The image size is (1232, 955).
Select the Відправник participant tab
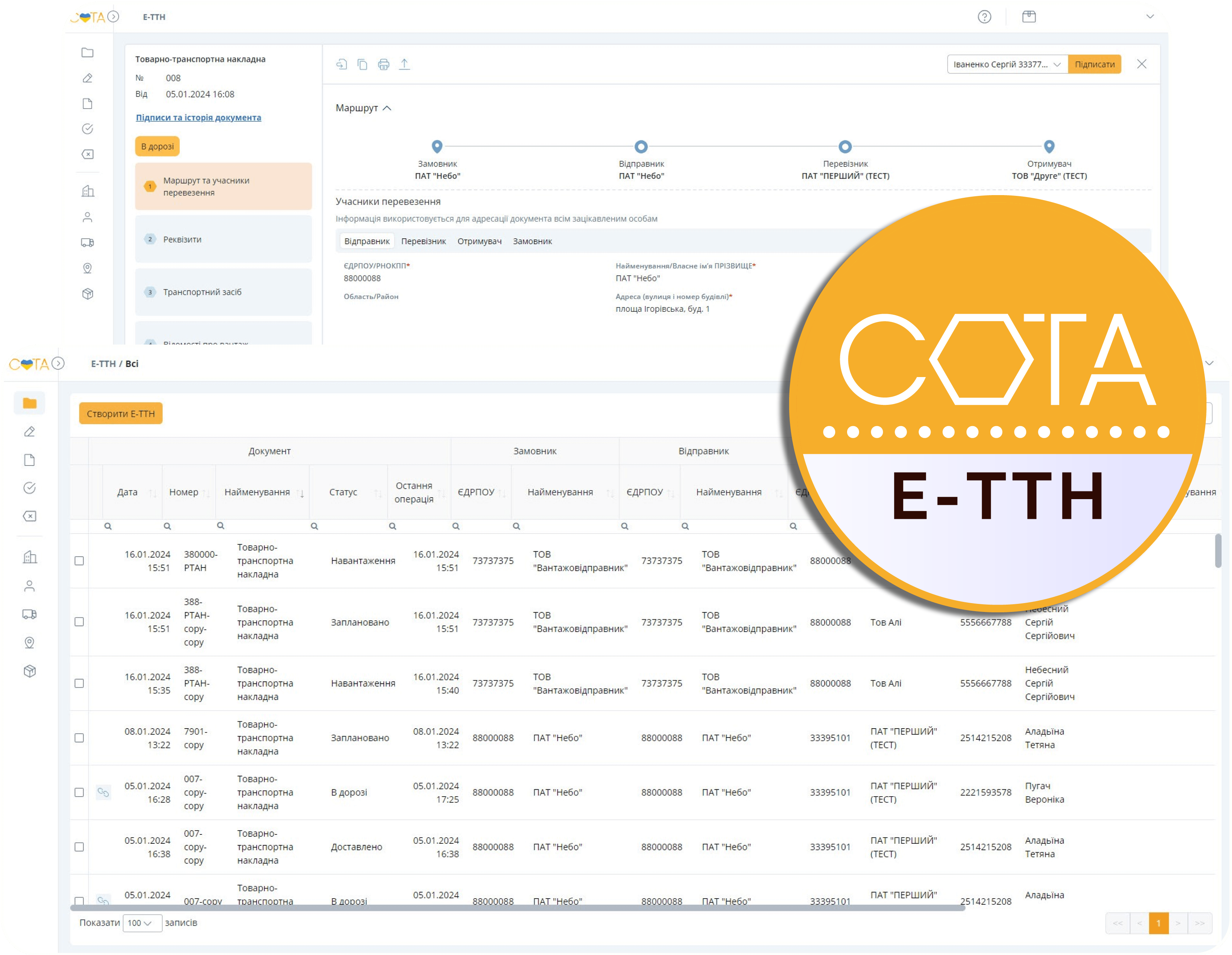367,241
